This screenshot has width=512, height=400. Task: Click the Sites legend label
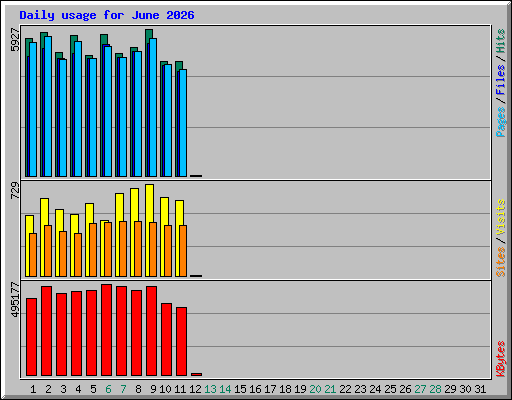pyautogui.click(x=500, y=262)
